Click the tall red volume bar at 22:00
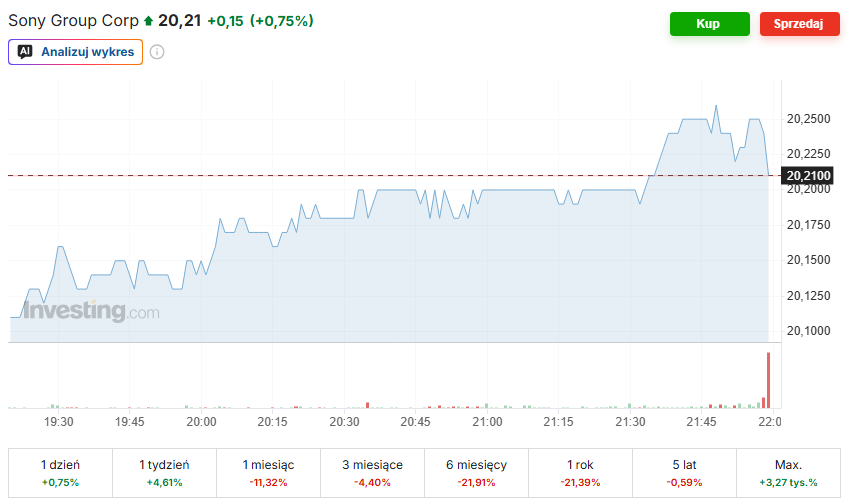849x504 pixels. tap(768, 380)
